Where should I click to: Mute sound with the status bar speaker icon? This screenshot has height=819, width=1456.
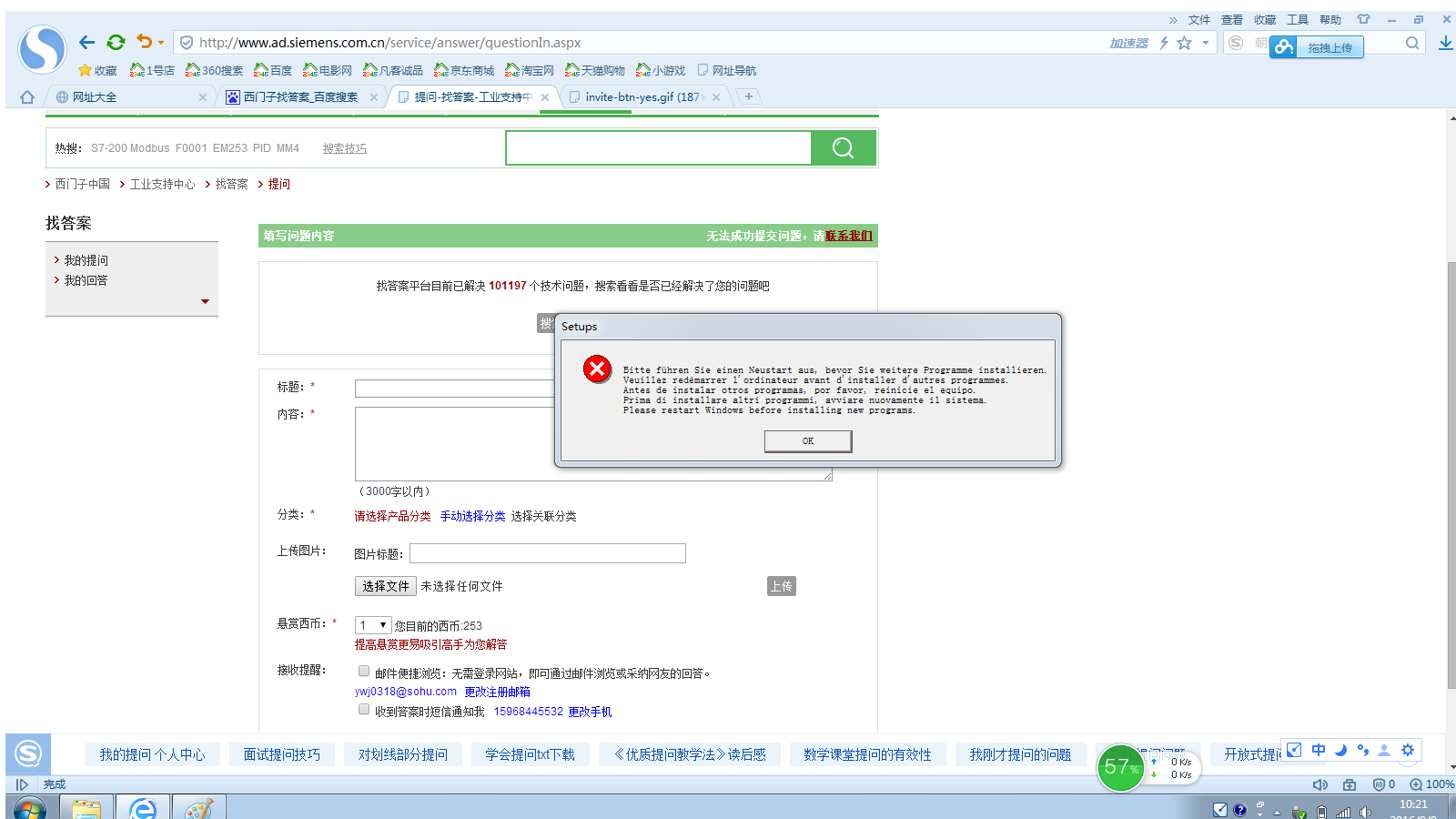pyautogui.click(x=1320, y=784)
